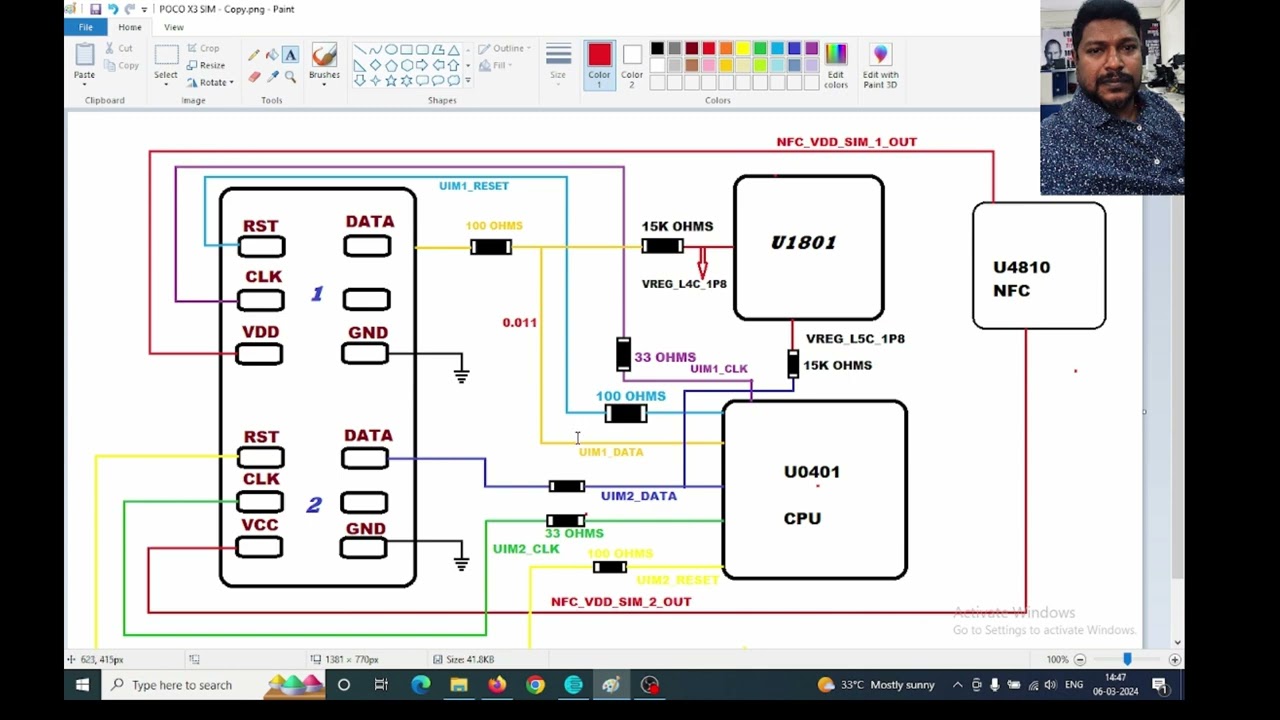
Task: Select the Magnifier tool
Action: (x=290, y=77)
